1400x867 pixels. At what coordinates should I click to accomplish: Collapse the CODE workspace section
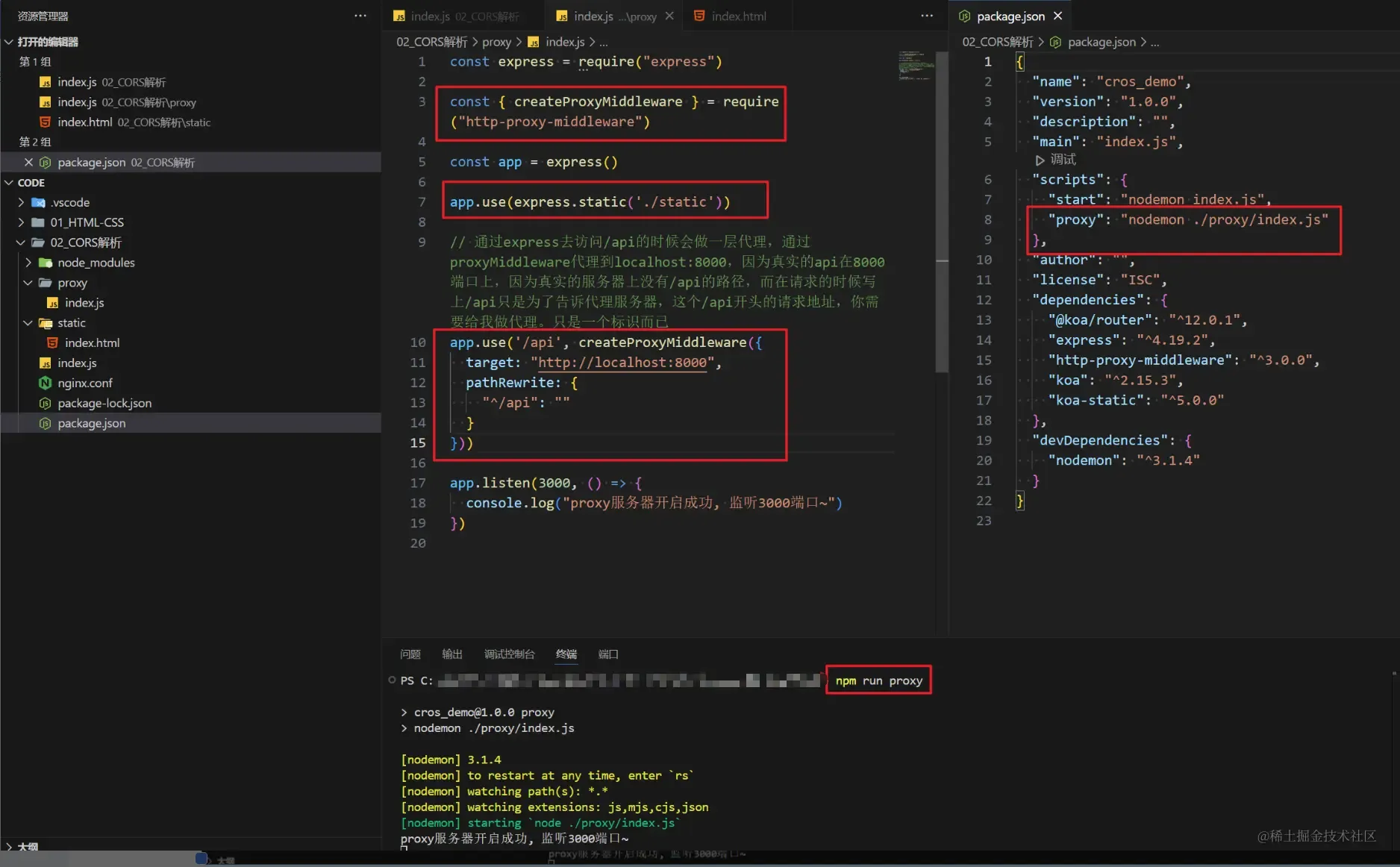(x=9, y=183)
